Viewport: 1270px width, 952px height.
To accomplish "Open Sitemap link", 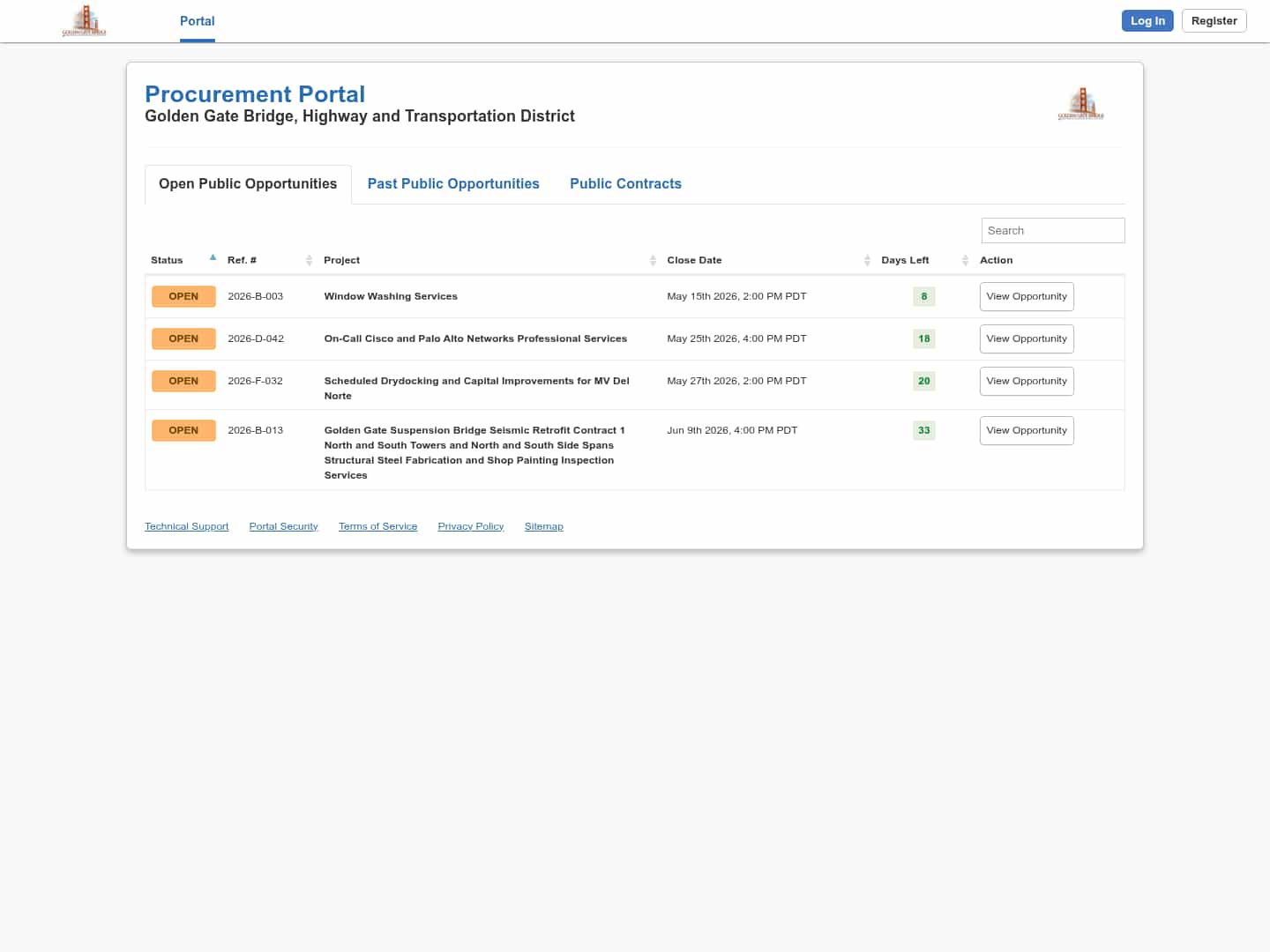I will point(543,526).
